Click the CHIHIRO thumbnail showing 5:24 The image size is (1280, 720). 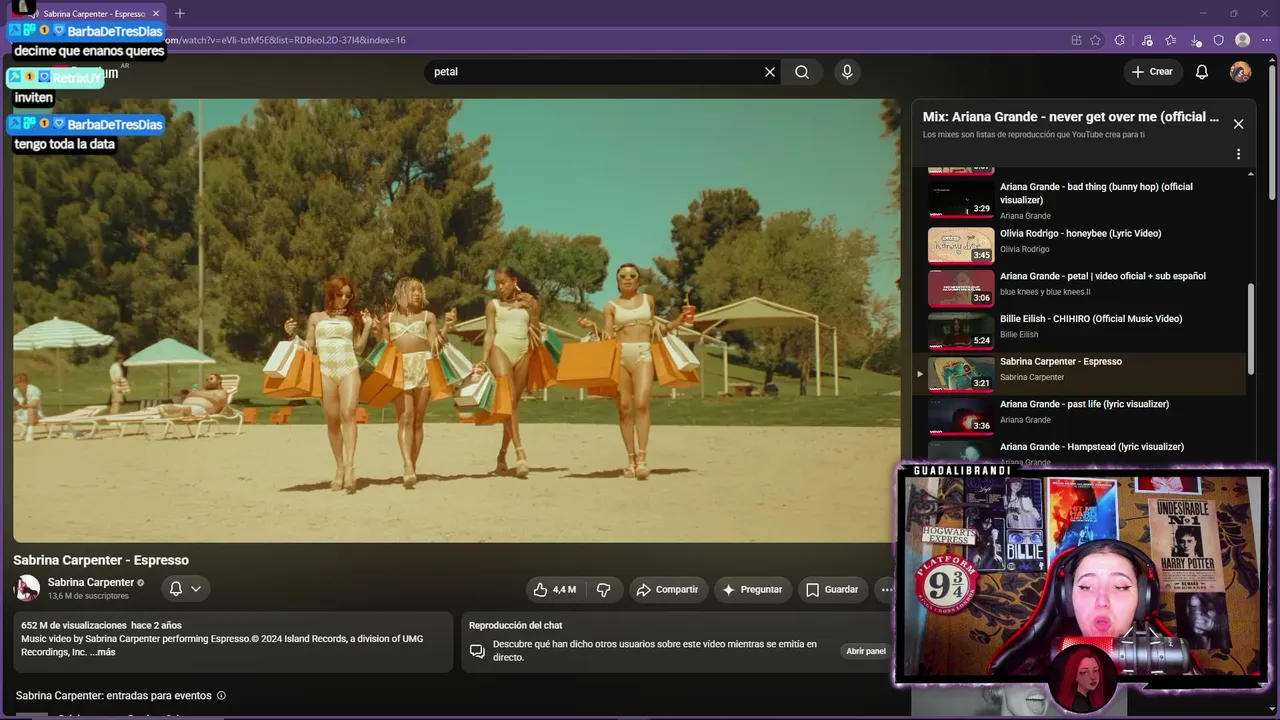pyautogui.click(x=961, y=331)
